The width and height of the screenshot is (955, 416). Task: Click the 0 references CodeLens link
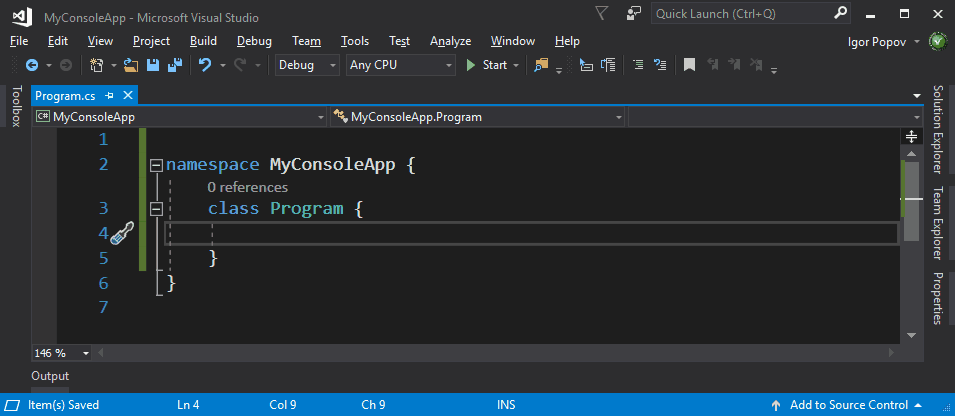247,187
